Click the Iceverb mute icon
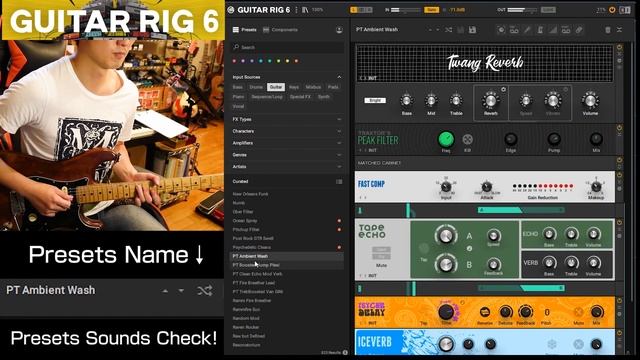Viewport: 640px width, 360px height. [x=578, y=344]
